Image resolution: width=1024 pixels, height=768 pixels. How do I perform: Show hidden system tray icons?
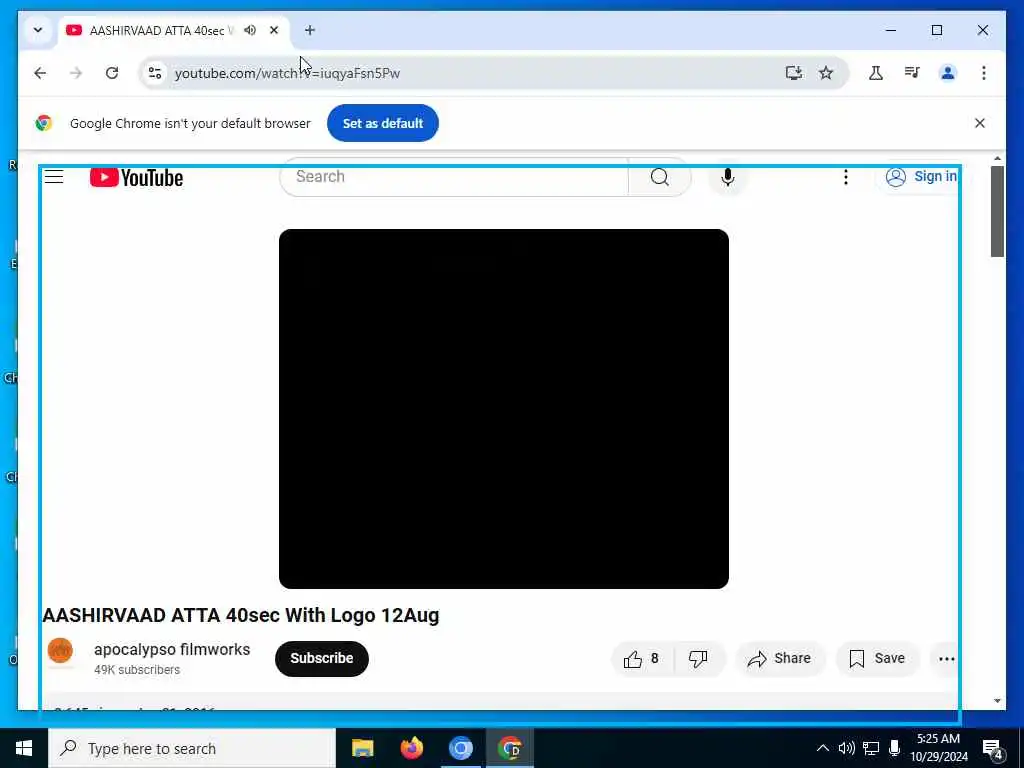click(823, 748)
